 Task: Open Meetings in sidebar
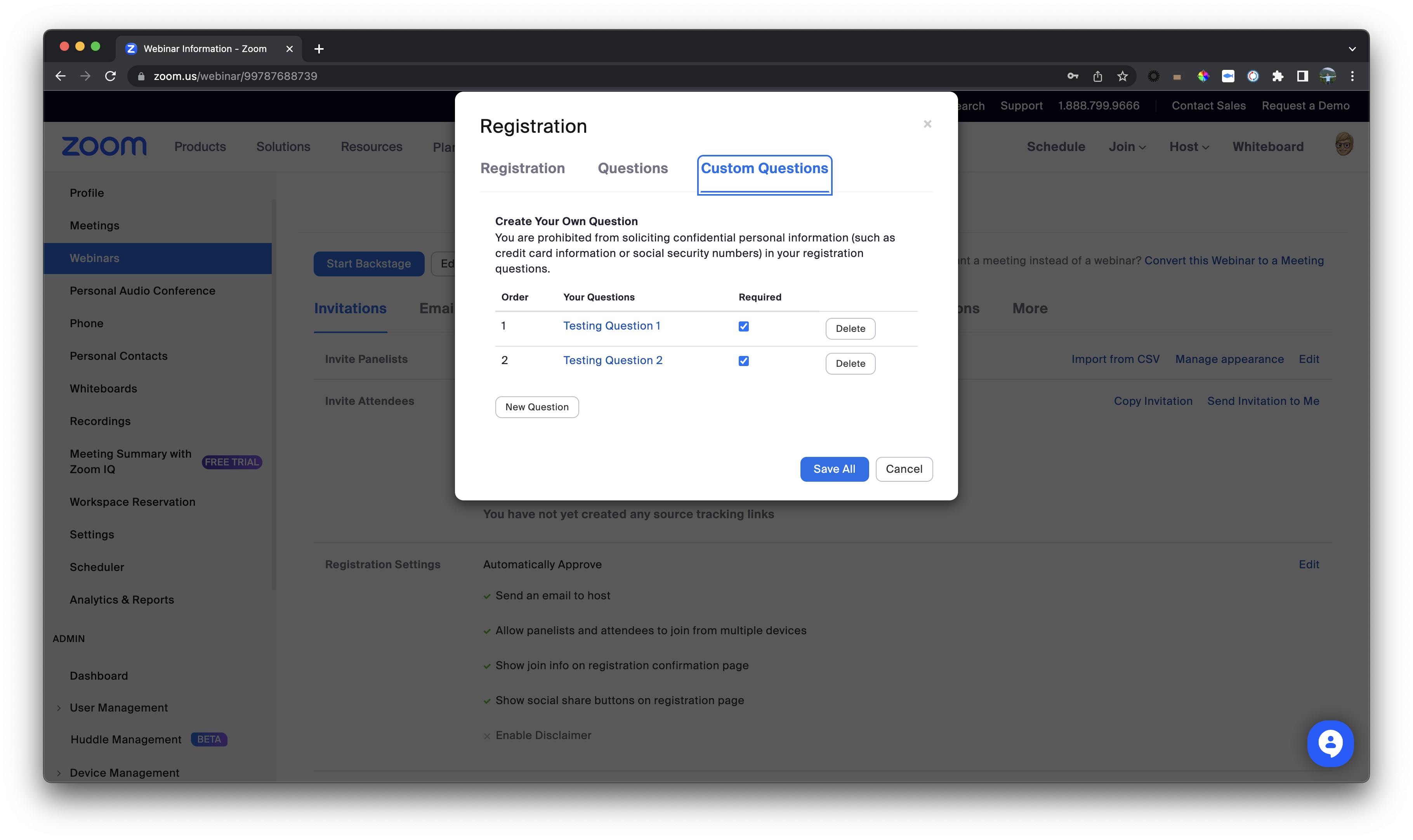[x=94, y=225]
